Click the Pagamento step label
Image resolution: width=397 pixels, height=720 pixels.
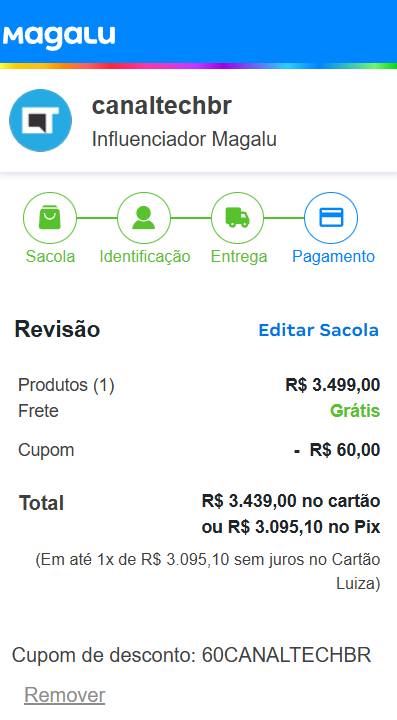point(333,256)
